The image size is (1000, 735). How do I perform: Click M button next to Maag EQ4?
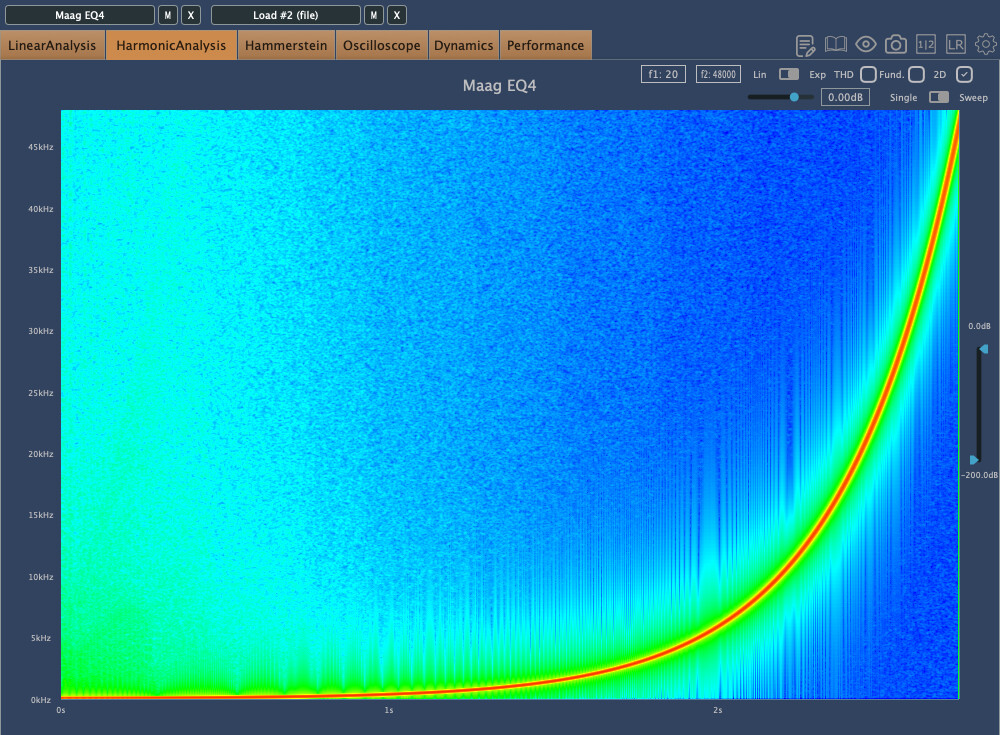coord(168,15)
